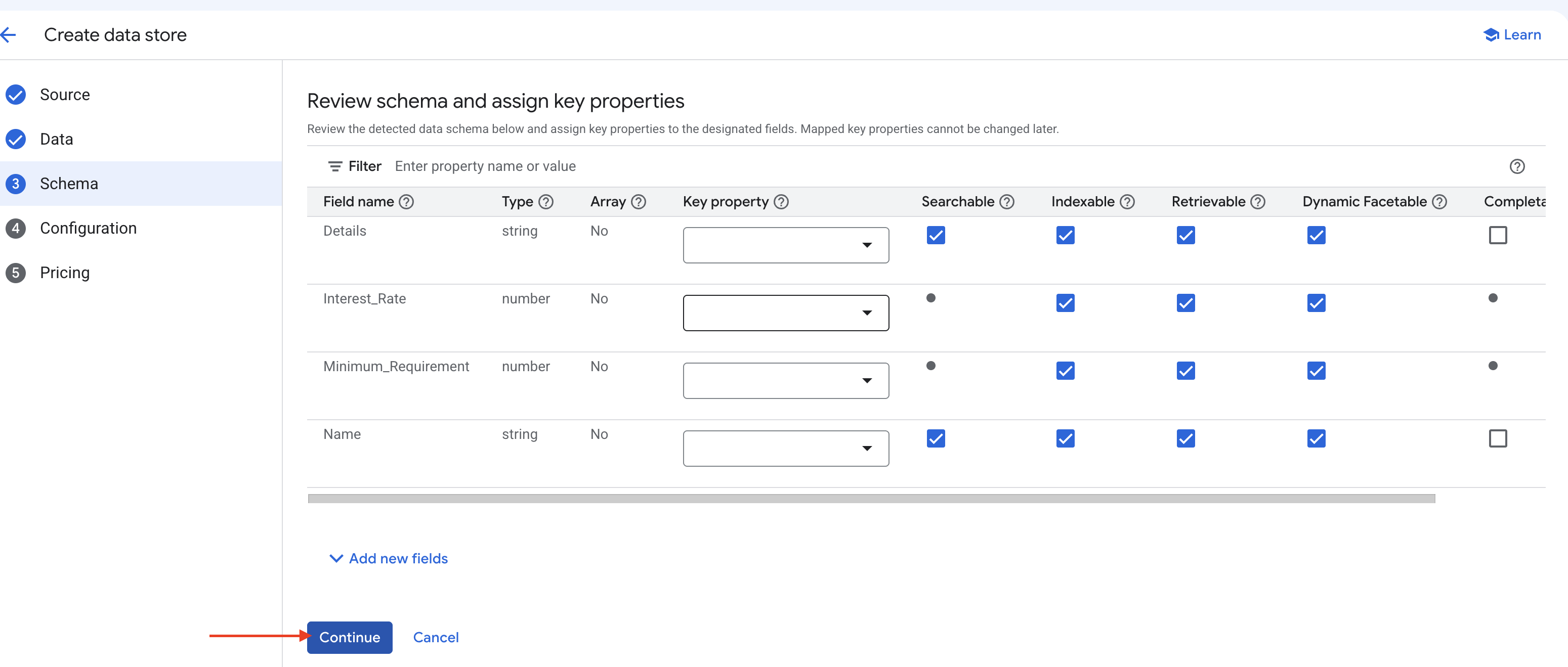The image size is (1568, 667).
Task: Uncheck Indexable for the Name field
Action: click(1065, 438)
